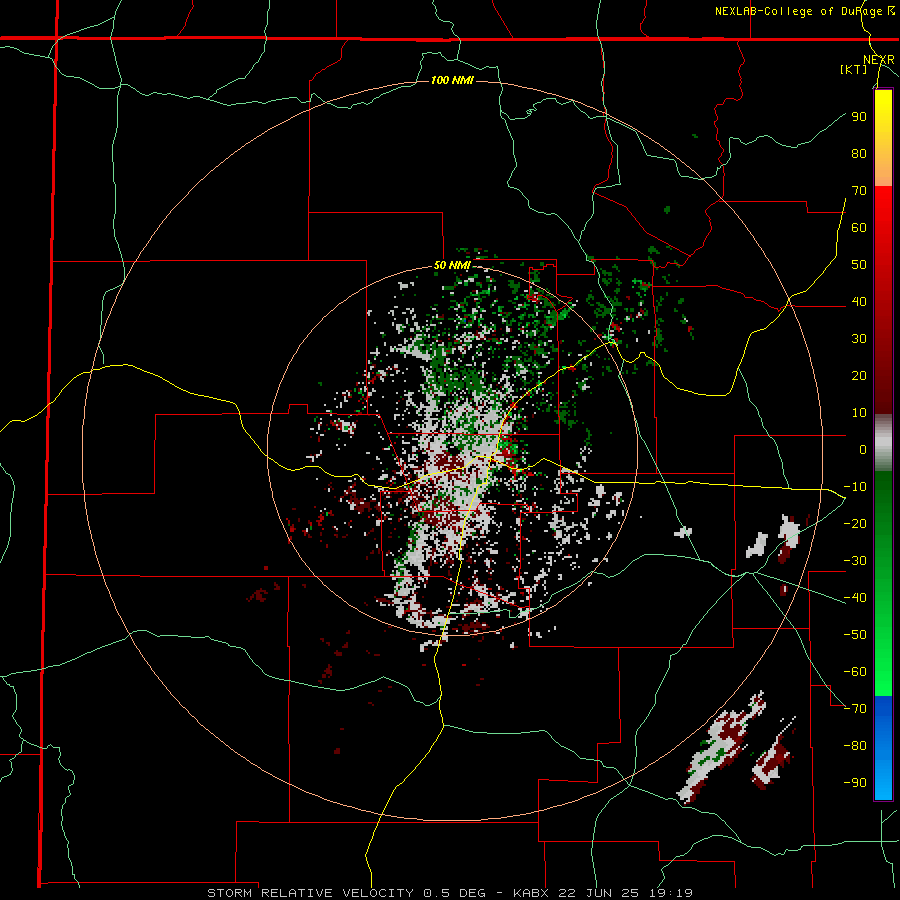Viewport: 900px width, 900px height.
Task: Click the 20 label on velocity scale
Action: pos(859,375)
